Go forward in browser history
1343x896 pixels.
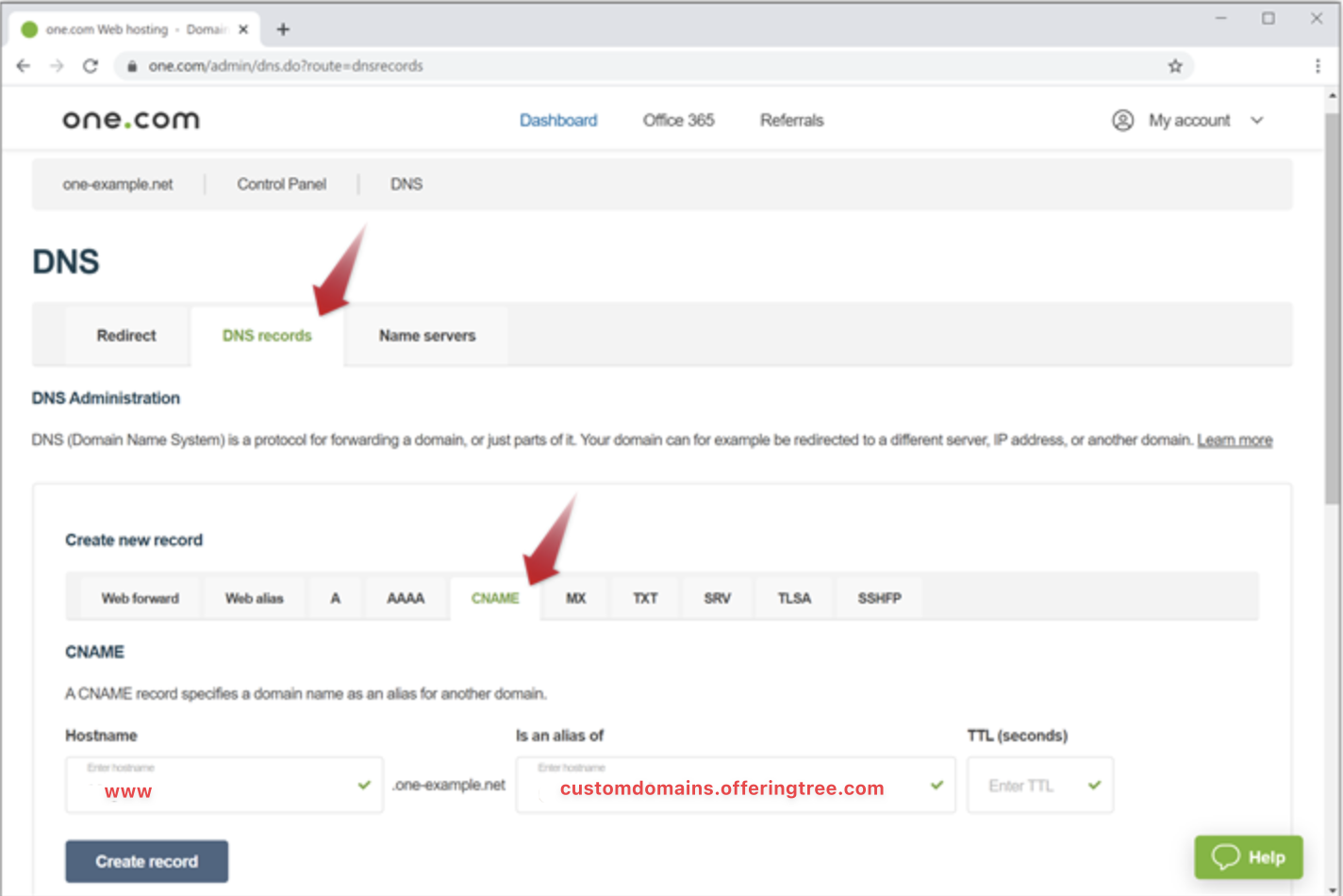click(57, 66)
